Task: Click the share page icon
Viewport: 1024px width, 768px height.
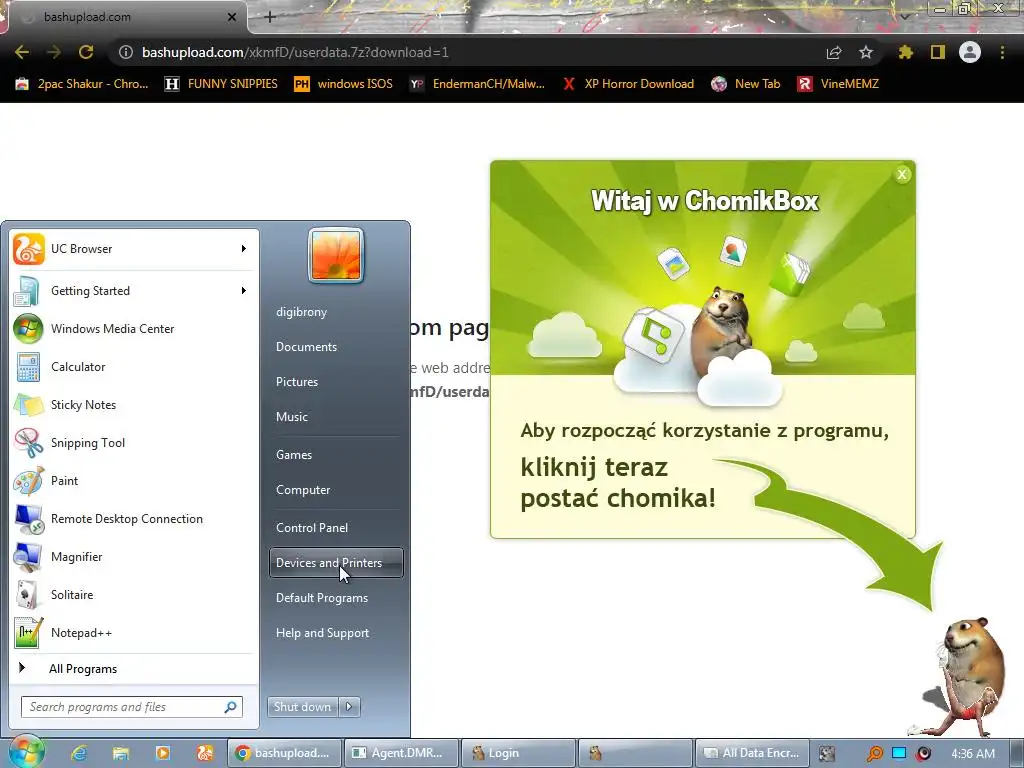Action: 834,52
